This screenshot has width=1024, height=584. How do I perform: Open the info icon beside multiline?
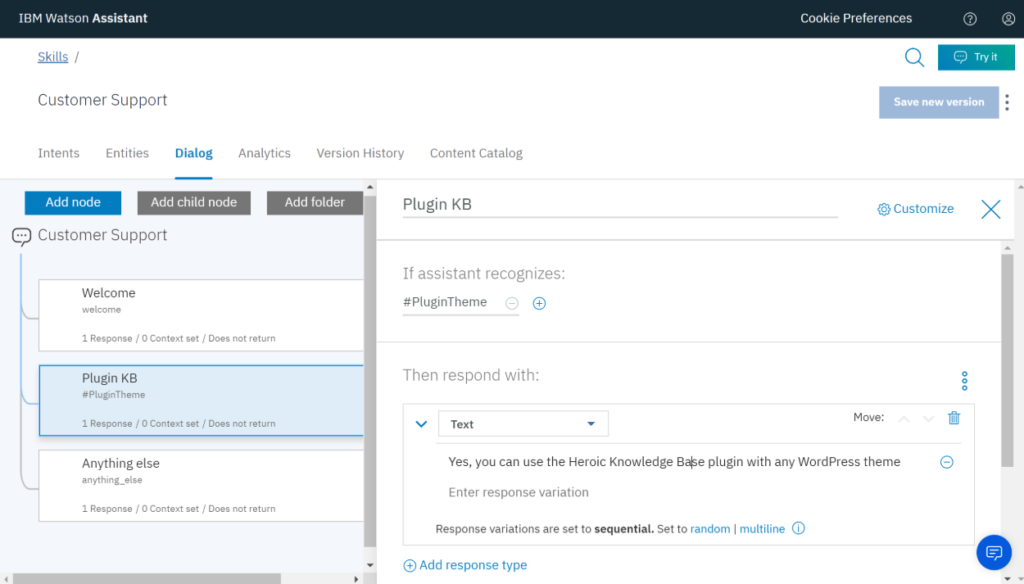(x=798, y=529)
